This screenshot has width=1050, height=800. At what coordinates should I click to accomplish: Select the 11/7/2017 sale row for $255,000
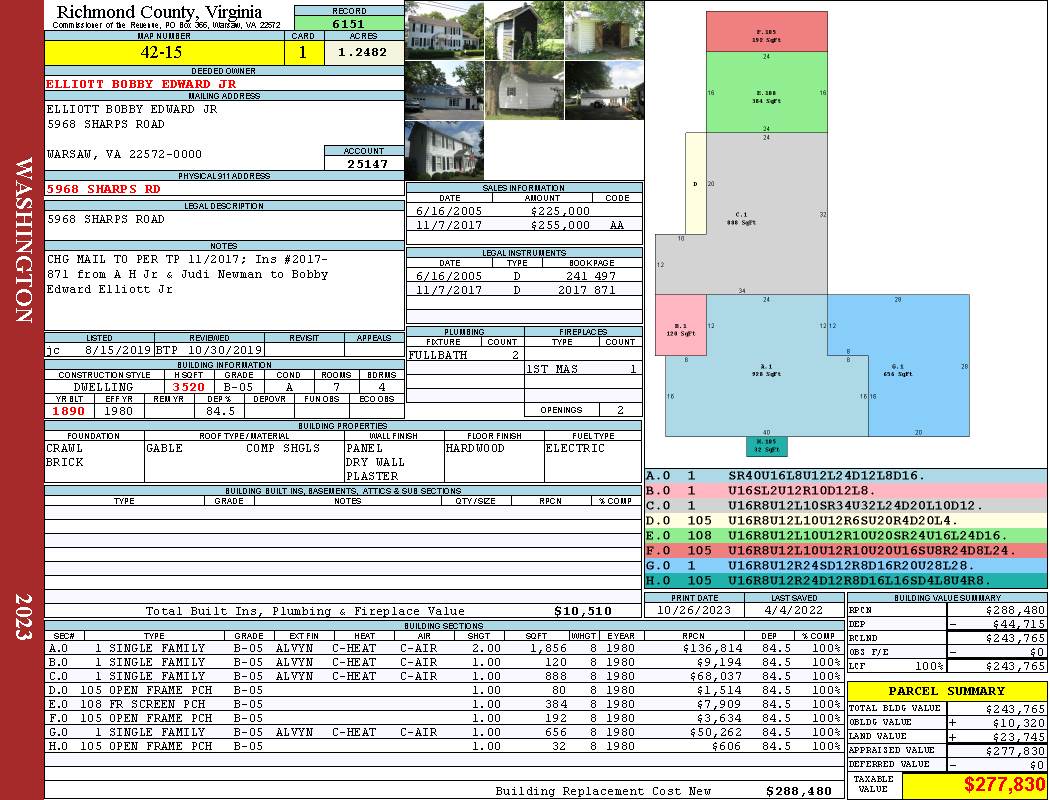(x=524, y=225)
